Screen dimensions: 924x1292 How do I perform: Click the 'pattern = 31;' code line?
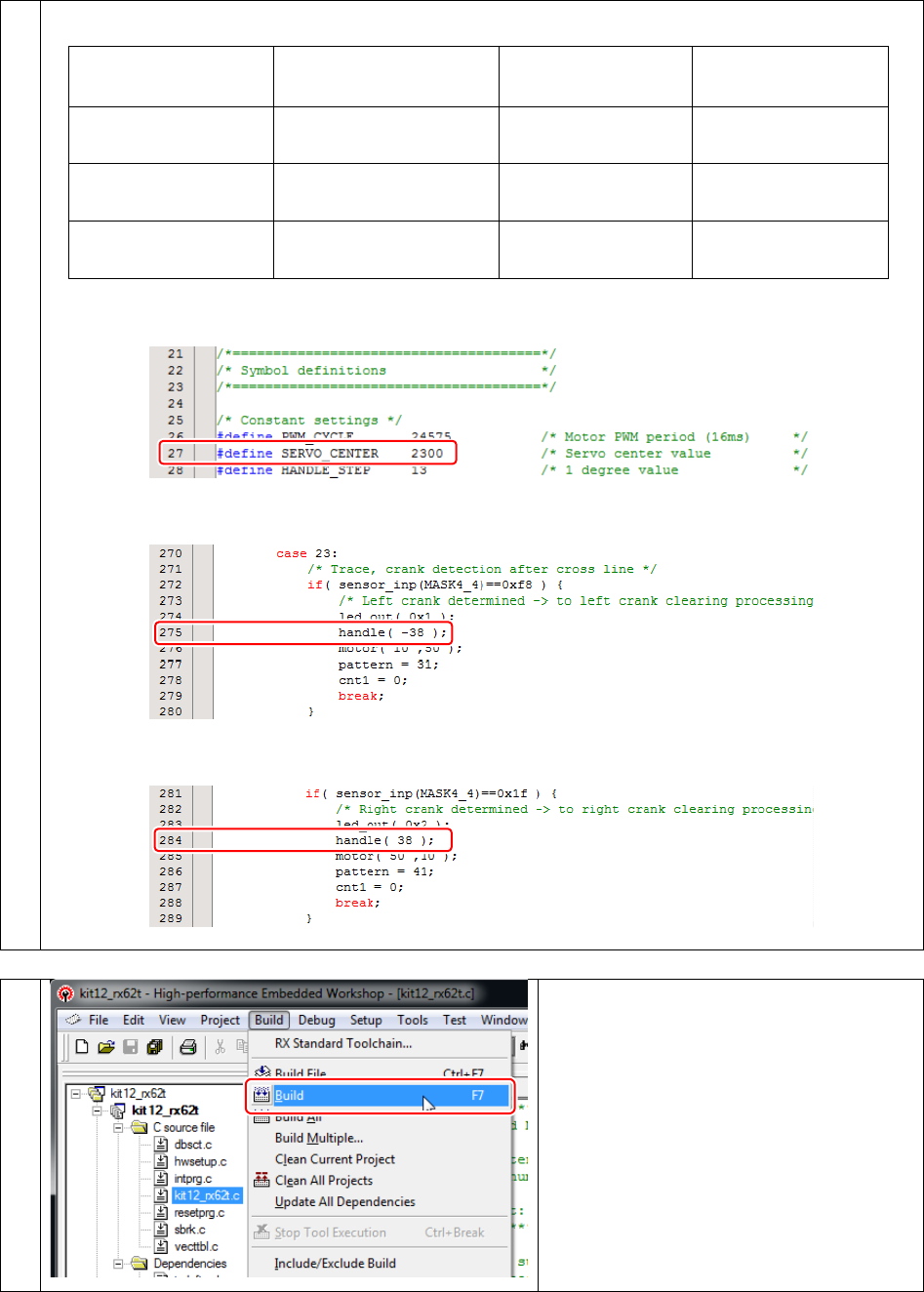click(388, 665)
